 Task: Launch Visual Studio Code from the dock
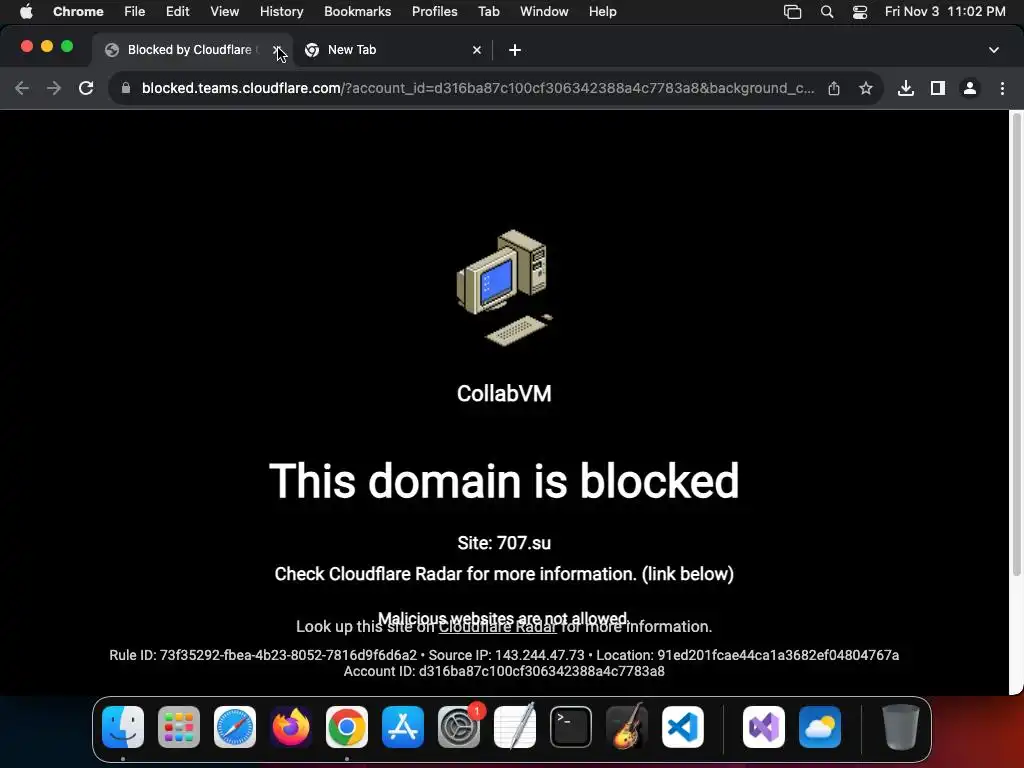682,727
